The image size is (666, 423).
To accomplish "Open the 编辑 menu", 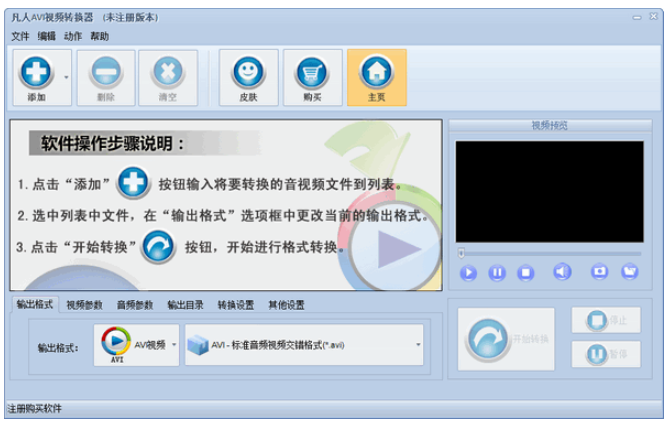I will [x=46, y=37].
